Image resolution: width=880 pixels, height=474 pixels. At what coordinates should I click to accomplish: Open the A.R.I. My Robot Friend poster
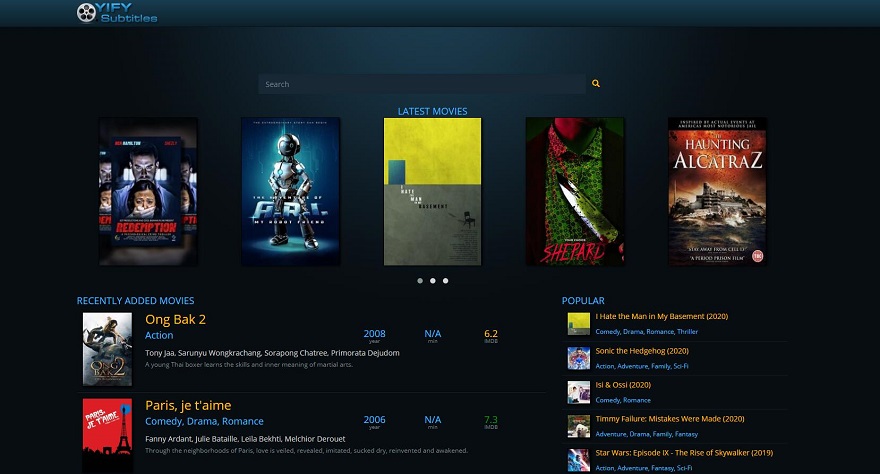291,191
